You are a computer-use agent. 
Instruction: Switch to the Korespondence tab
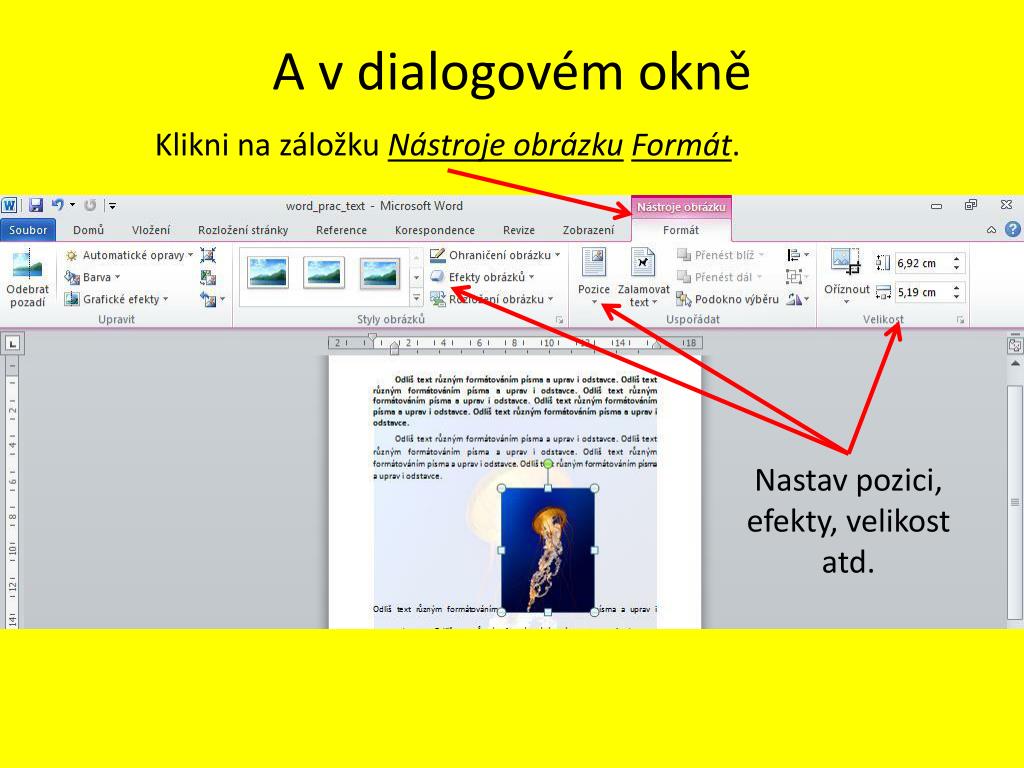click(x=435, y=230)
